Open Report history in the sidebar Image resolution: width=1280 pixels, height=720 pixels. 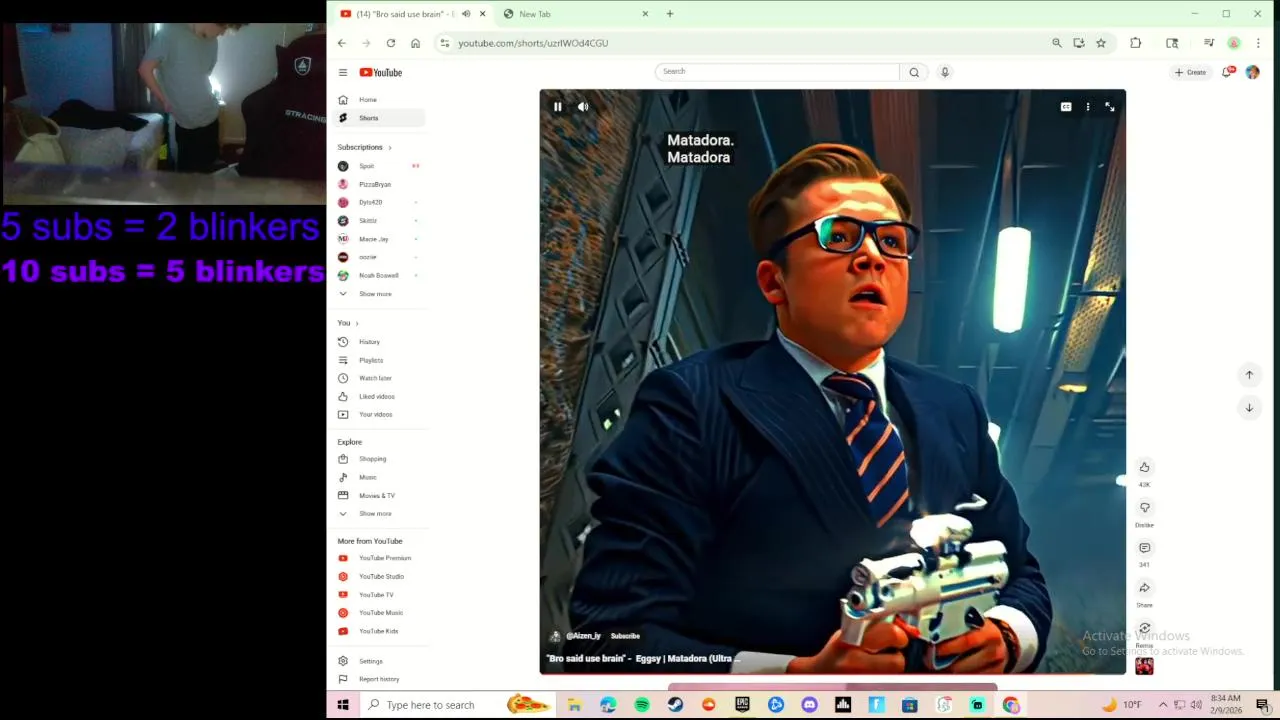(380, 679)
